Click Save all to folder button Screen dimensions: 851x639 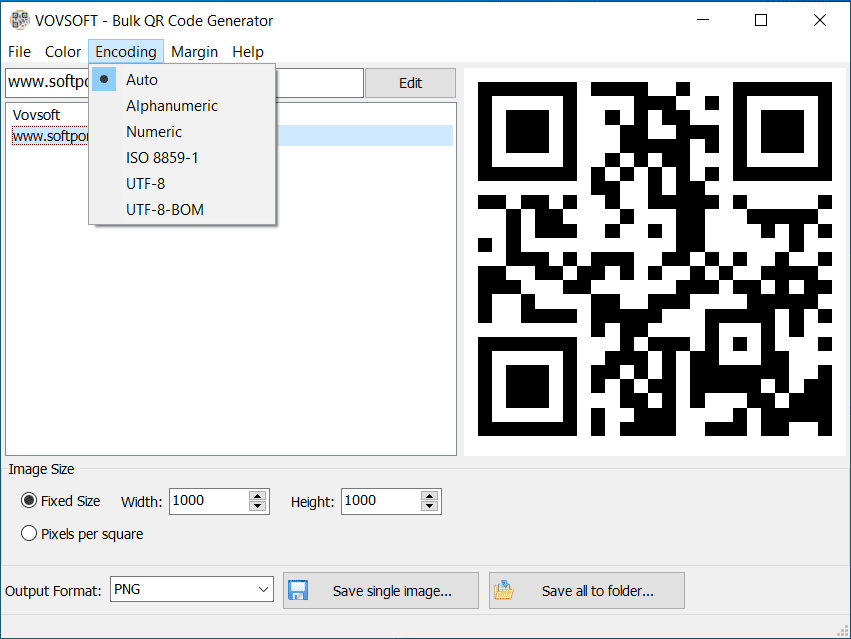[x=587, y=591]
